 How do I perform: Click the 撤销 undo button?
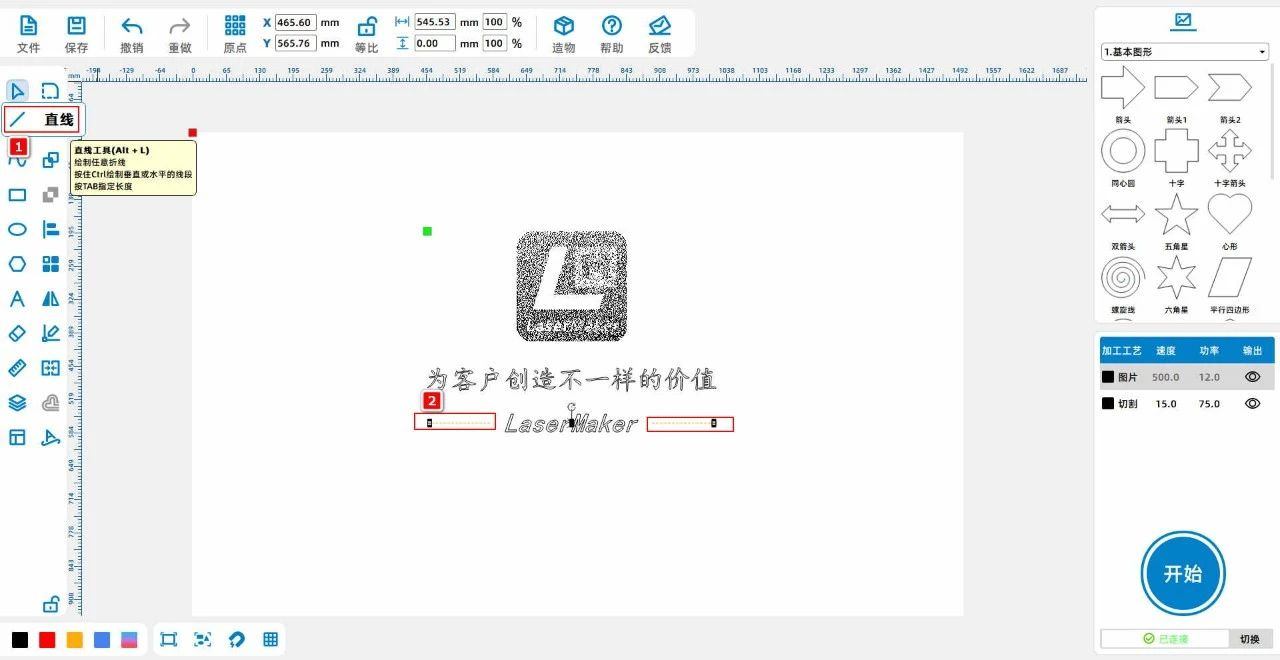131,33
